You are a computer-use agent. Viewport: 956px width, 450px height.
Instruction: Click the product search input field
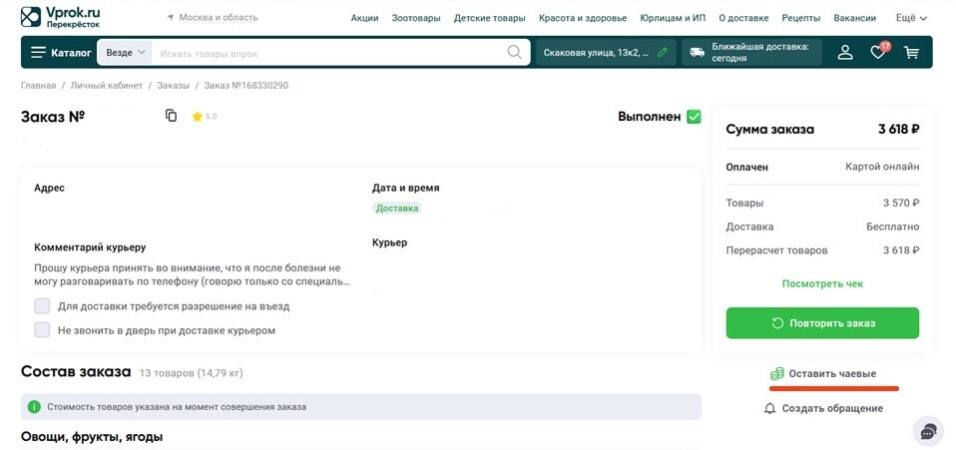click(330, 52)
